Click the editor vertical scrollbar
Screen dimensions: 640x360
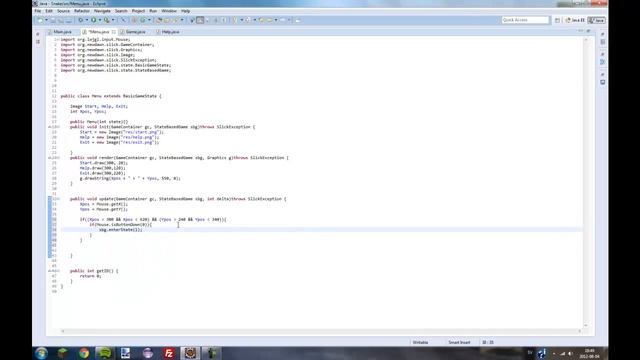click(x=586, y=182)
